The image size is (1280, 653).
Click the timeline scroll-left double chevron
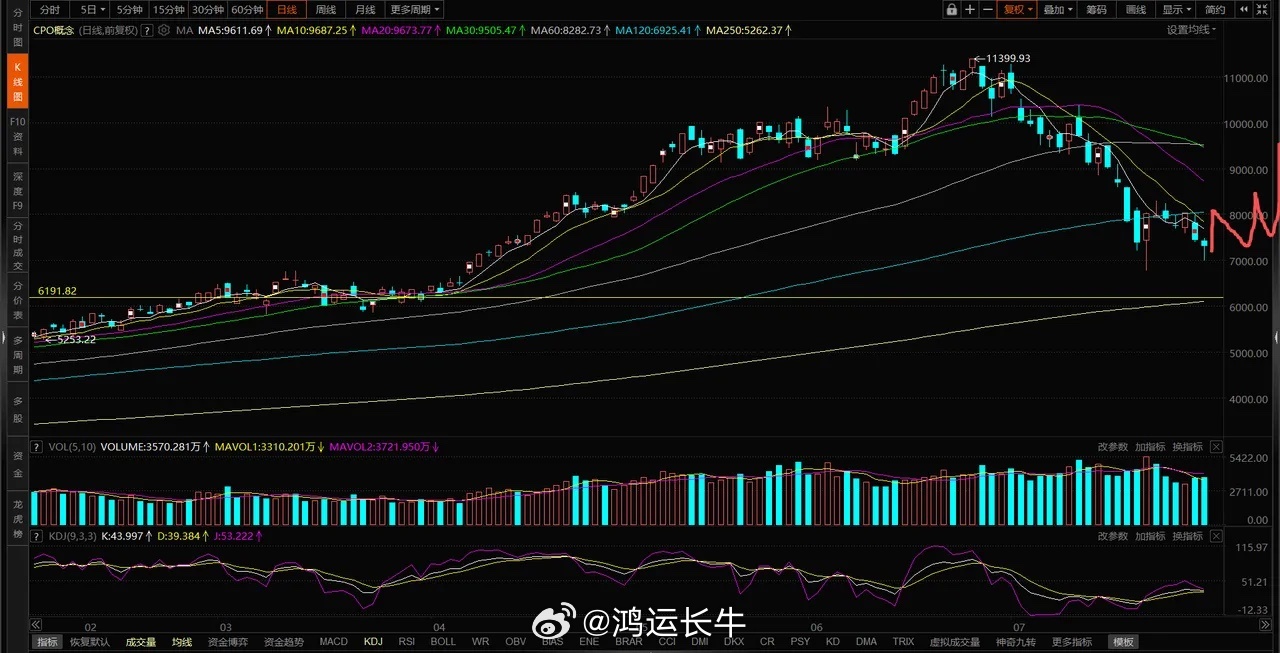(x=36, y=623)
